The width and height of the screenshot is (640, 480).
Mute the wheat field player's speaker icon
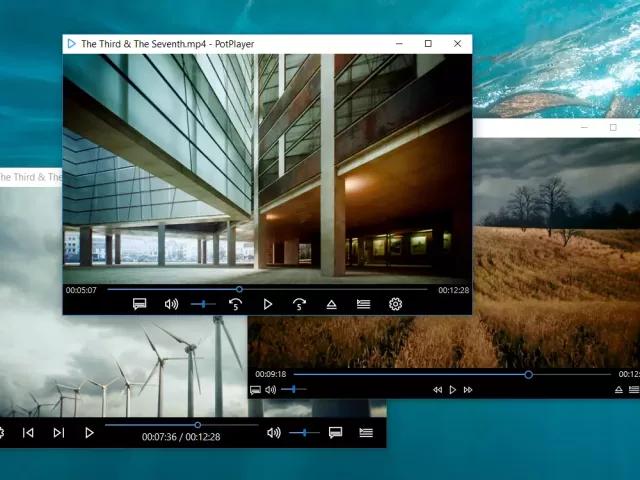pos(270,390)
